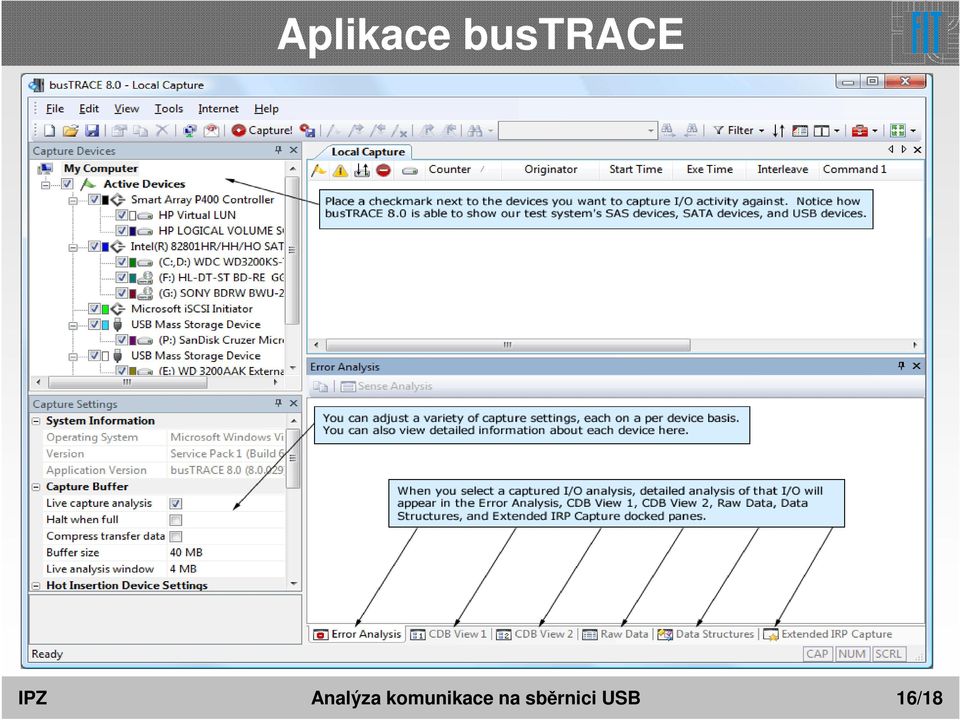Enable Halt when full checkbox

[x=176, y=520]
